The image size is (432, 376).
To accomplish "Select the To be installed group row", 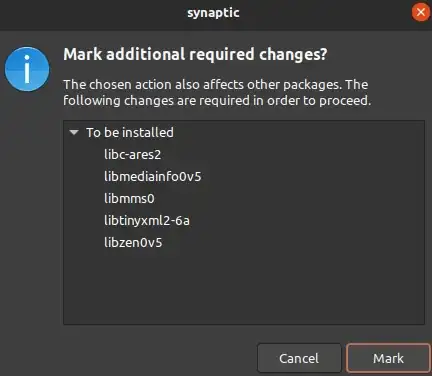I will click(x=244, y=132).
